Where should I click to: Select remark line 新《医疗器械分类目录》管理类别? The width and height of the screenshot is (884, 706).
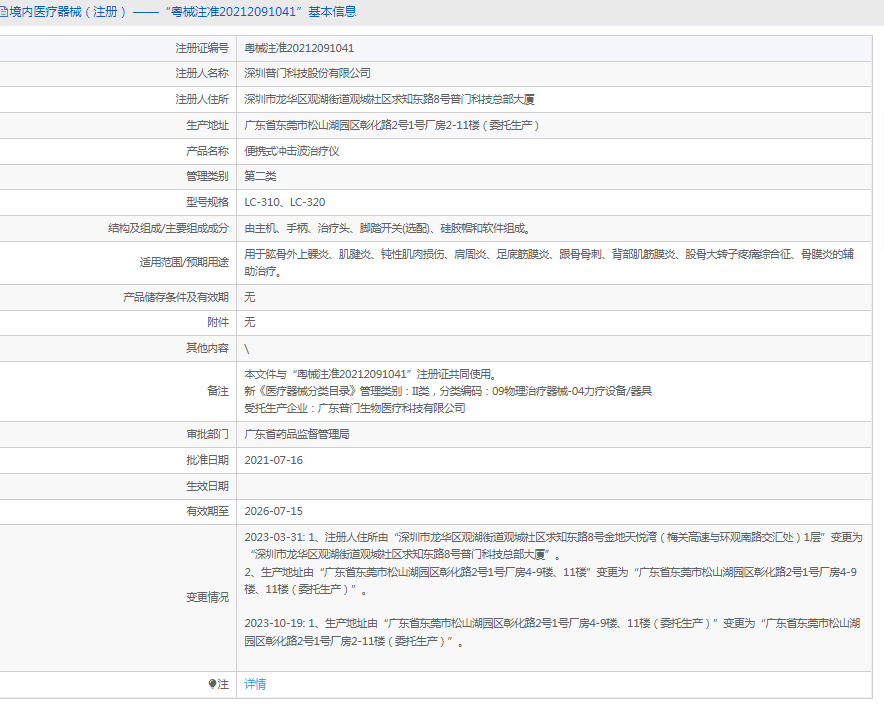tap(448, 391)
